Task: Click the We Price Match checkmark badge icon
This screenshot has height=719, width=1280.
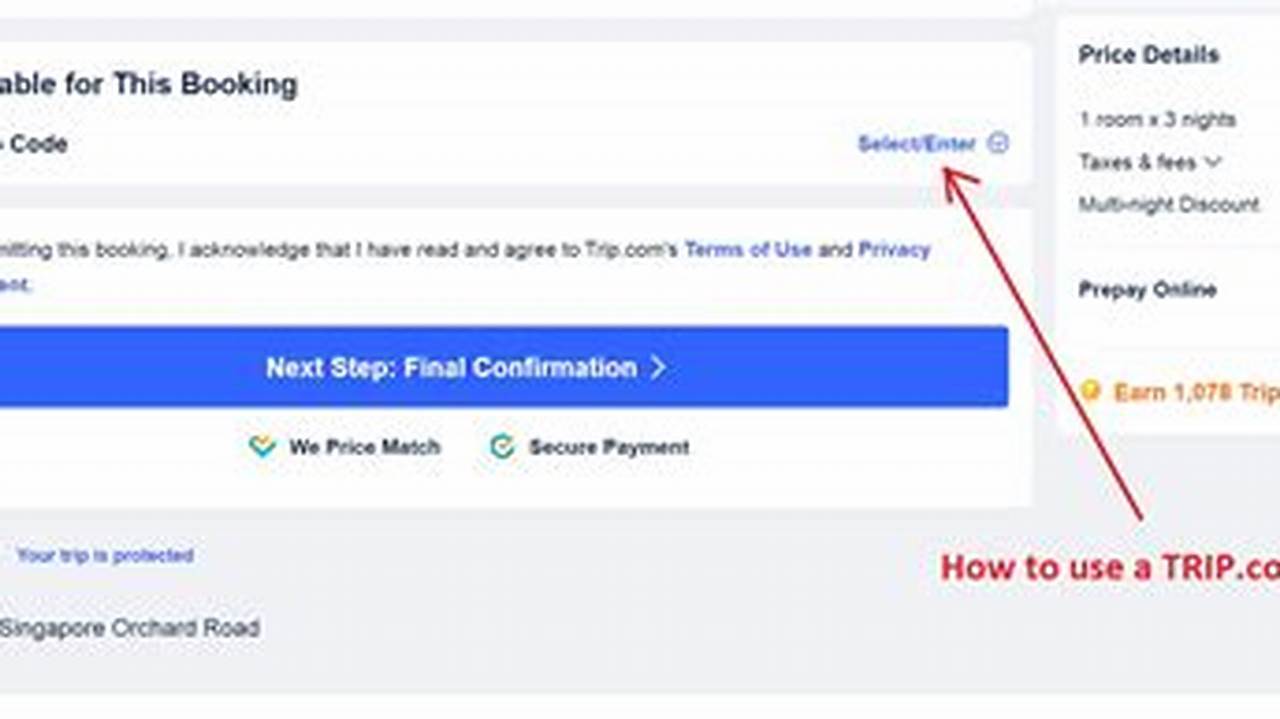Action: tap(262, 447)
